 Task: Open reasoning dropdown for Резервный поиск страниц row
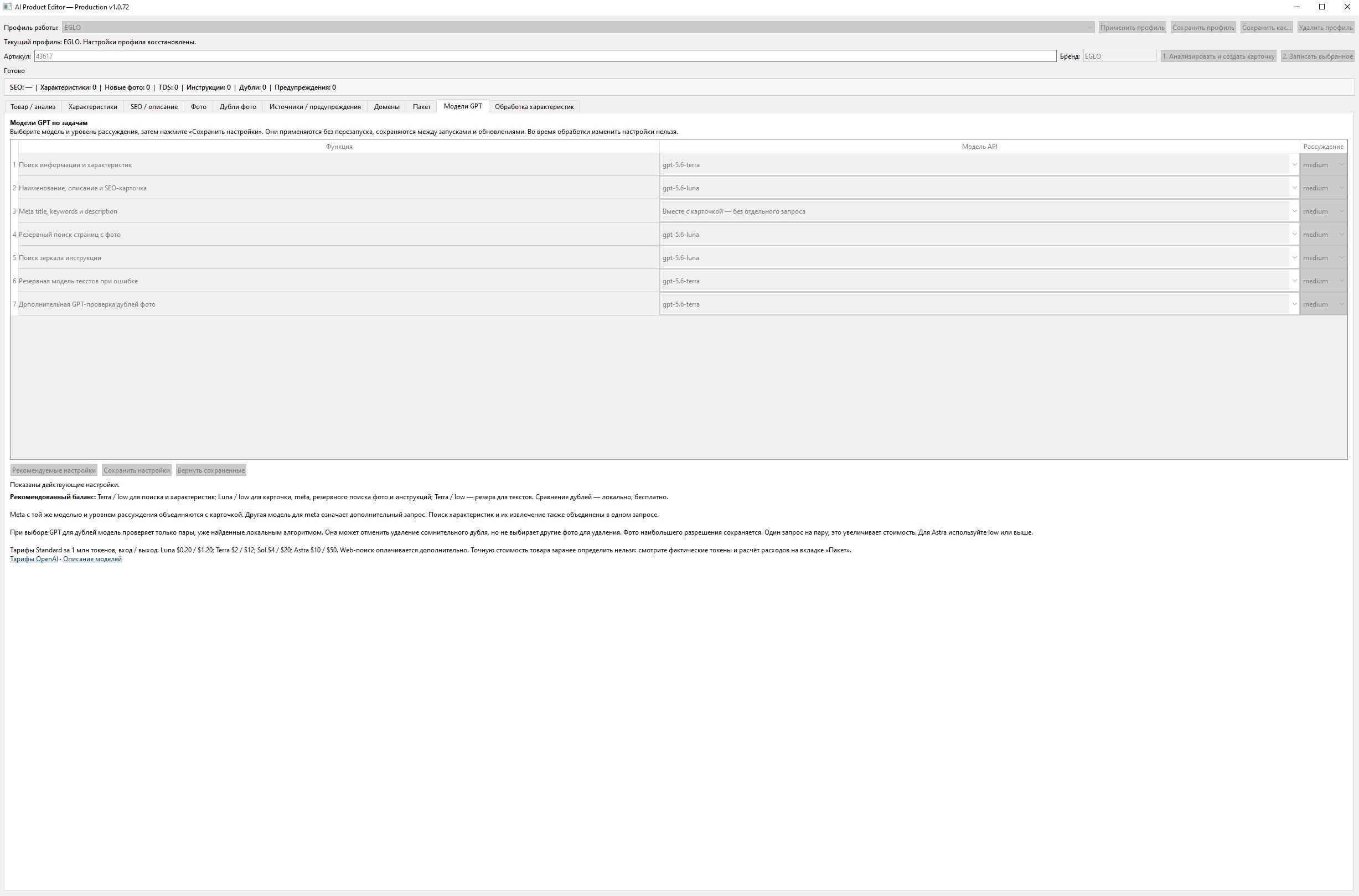click(1323, 234)
